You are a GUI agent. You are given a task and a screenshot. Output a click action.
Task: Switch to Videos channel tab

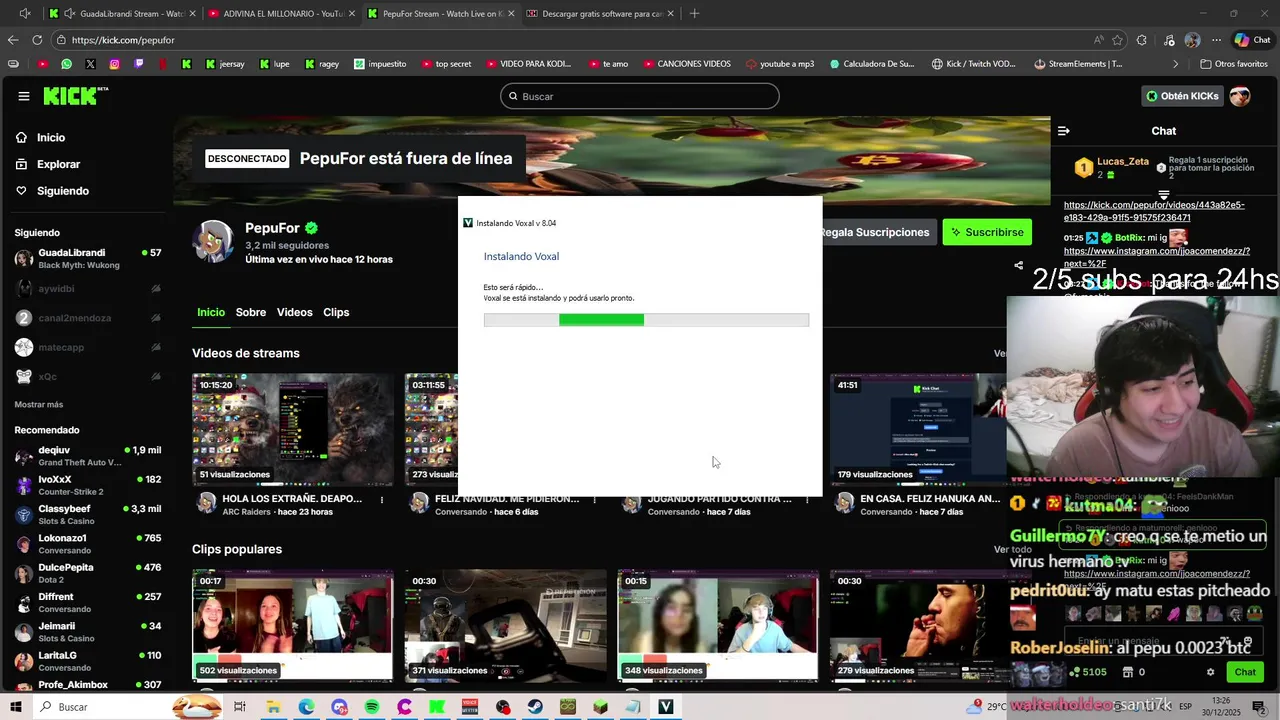pos(295,313)
